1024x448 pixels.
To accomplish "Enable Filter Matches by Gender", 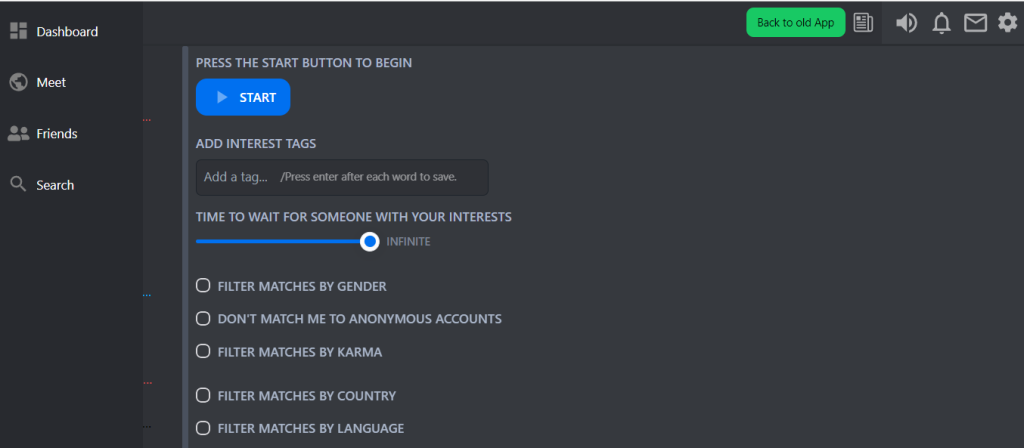I will click(x=203, y=286).
